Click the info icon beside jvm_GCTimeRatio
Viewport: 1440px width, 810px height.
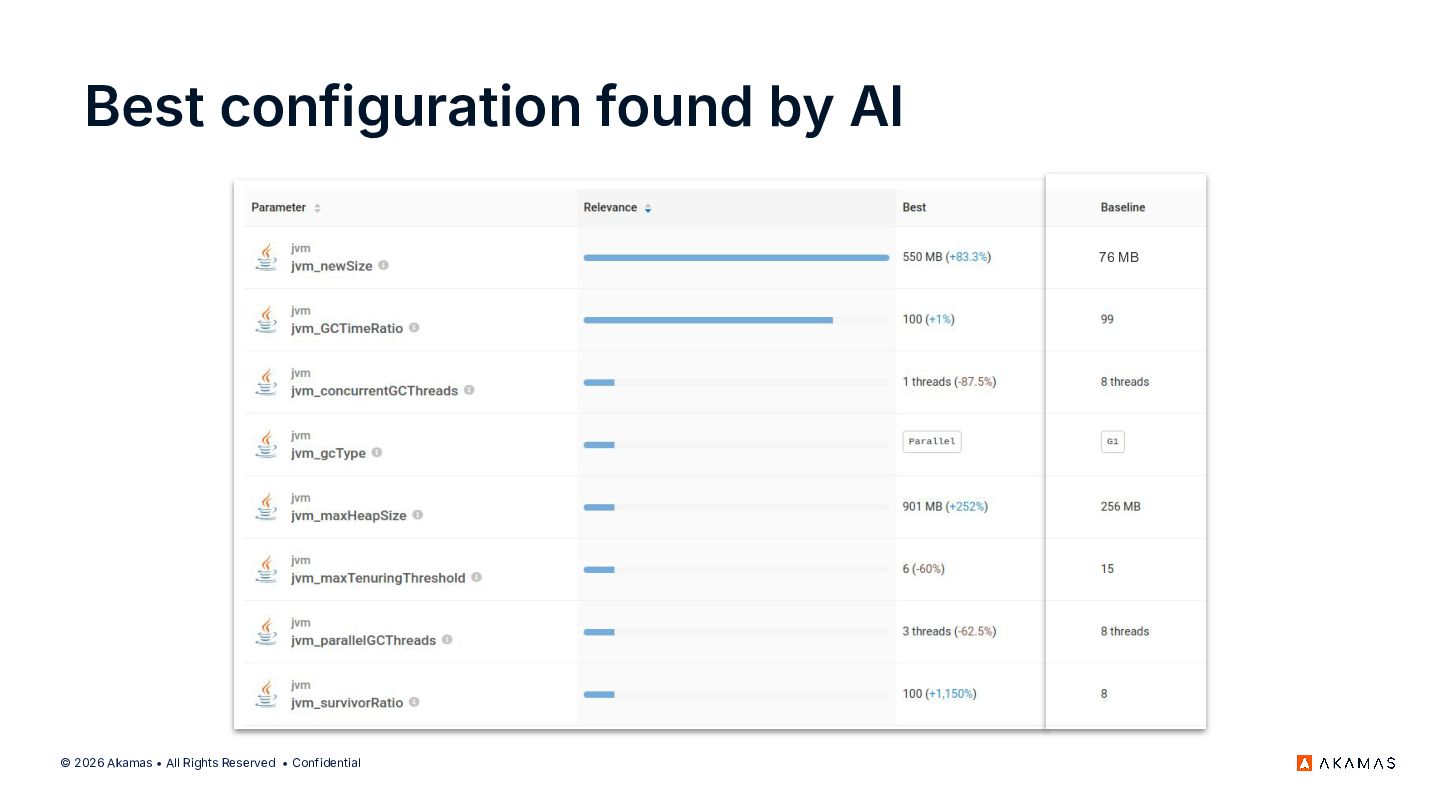(x=414, y=328)
